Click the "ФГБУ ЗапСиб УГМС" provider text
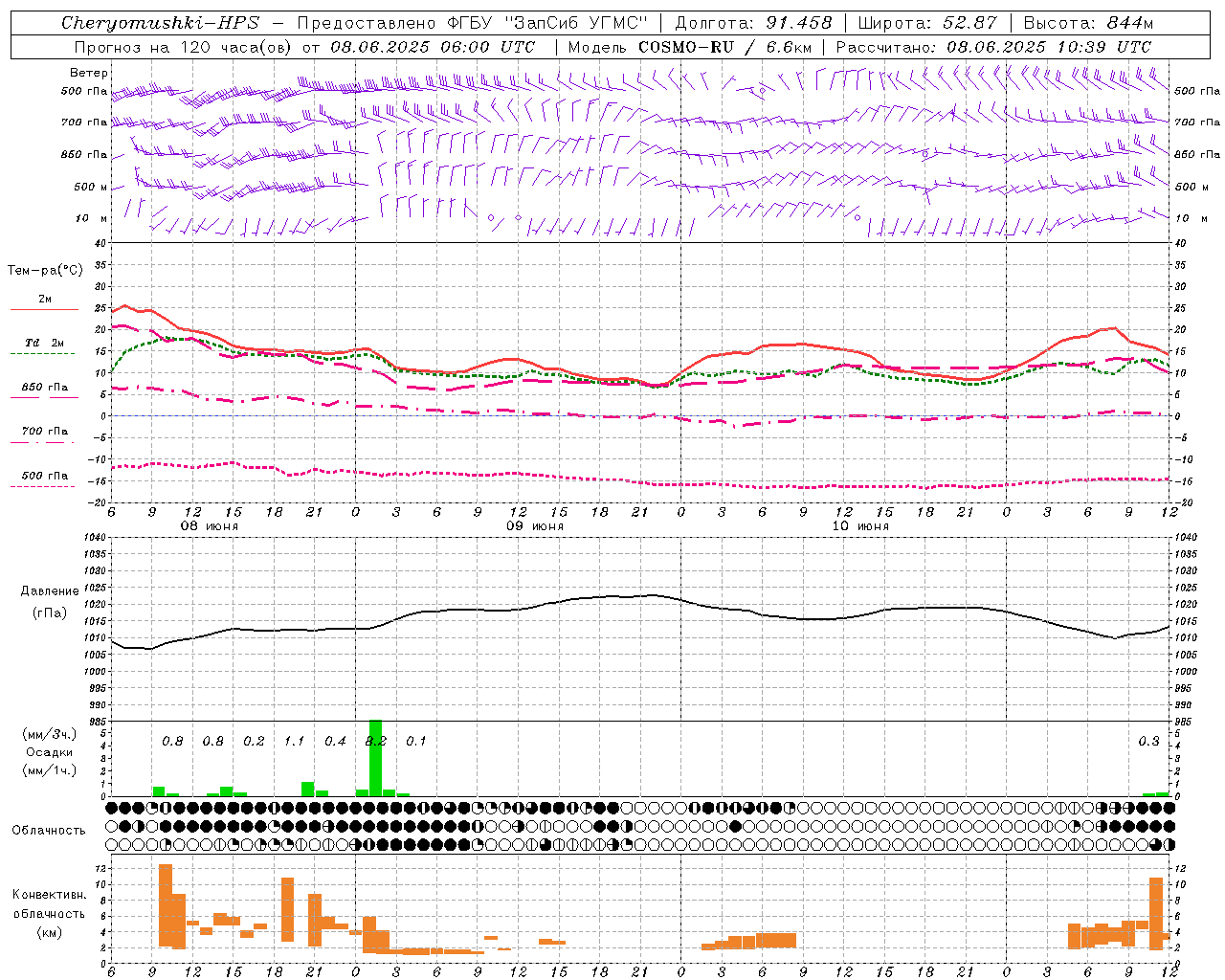This screenshot has height=980, width=1225. point(547,23)
